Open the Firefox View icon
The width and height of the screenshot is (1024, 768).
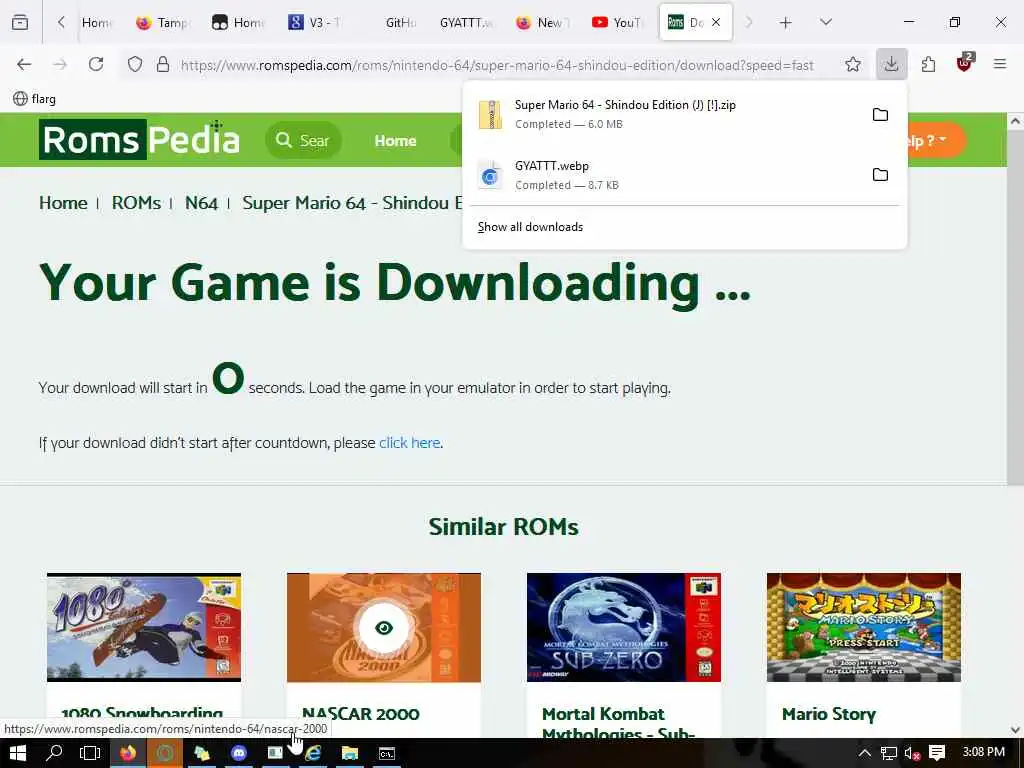(x=20, y=22)
